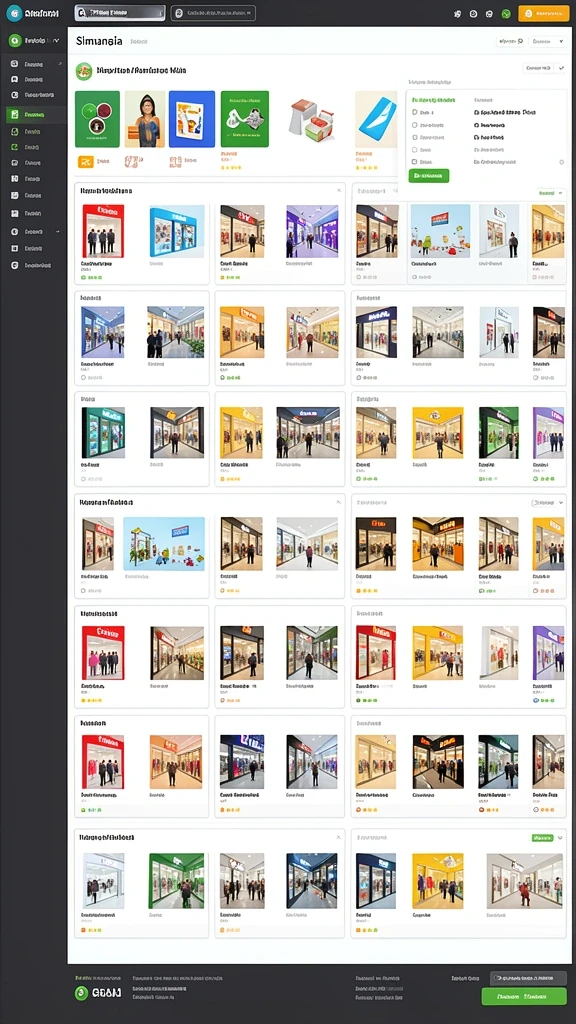The width and height of the screenshot is (576, 1024).
Task: Click the search field in the top bar
Action: 120,13
